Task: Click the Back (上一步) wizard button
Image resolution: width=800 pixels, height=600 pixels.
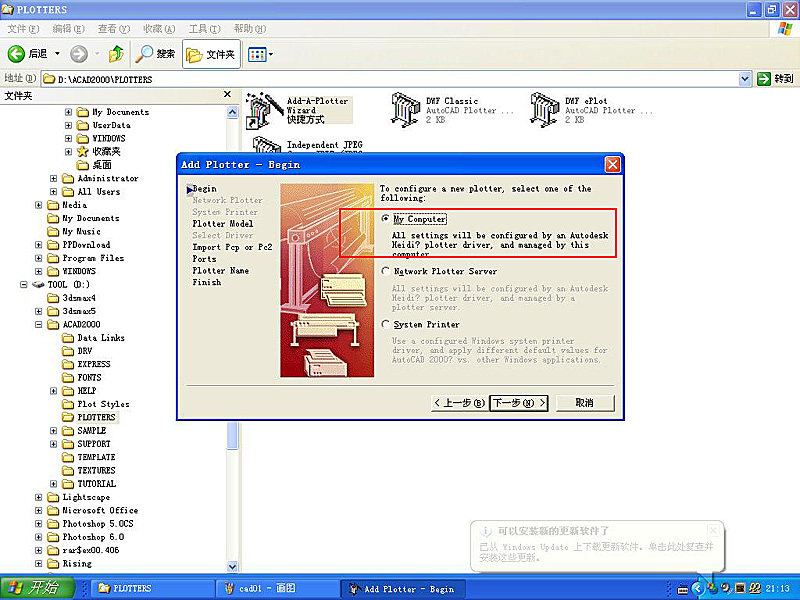Action: 460,403
